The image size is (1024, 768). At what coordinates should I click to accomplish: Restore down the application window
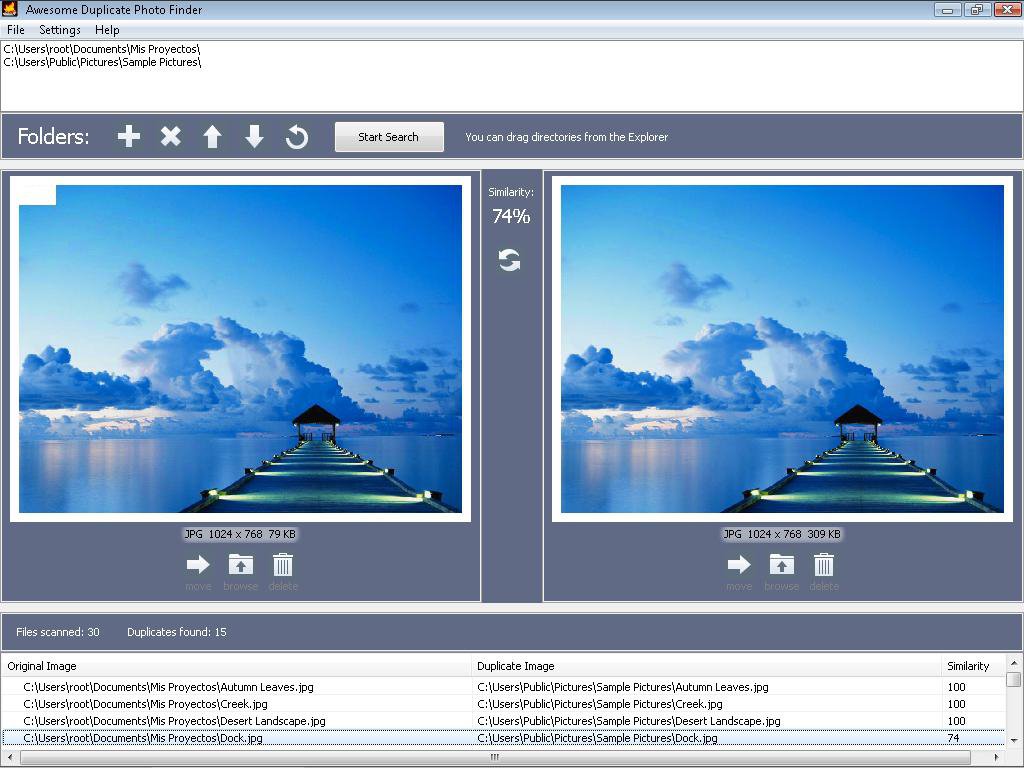click(x=977, y=9)
